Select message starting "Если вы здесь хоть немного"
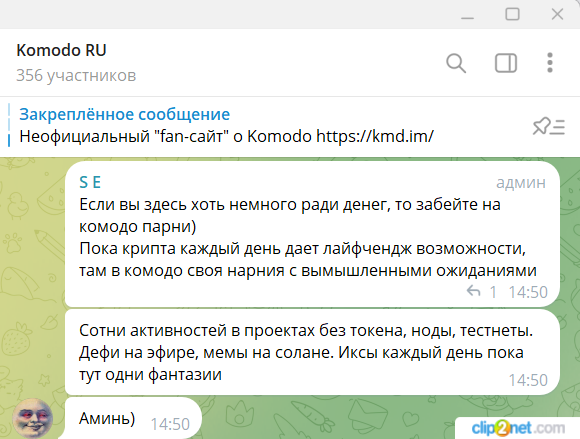This screenshot has width=580, height=439. (x=312, y=234)
